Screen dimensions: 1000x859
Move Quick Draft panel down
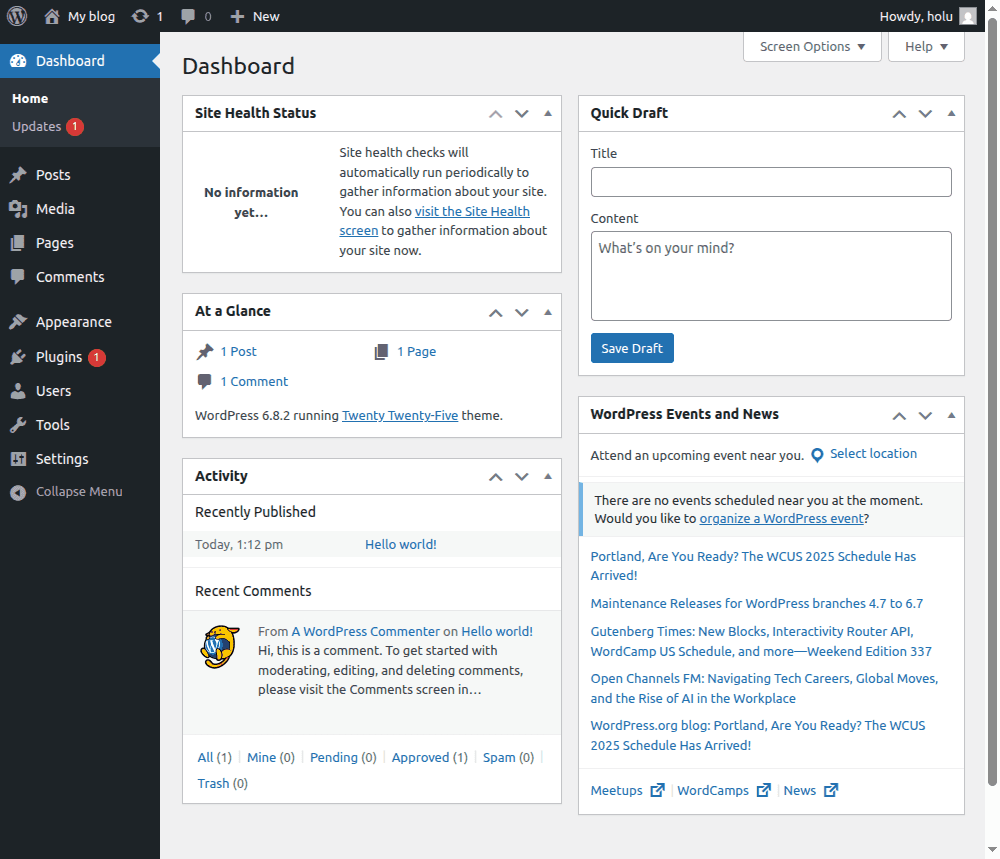click(925, 114)
